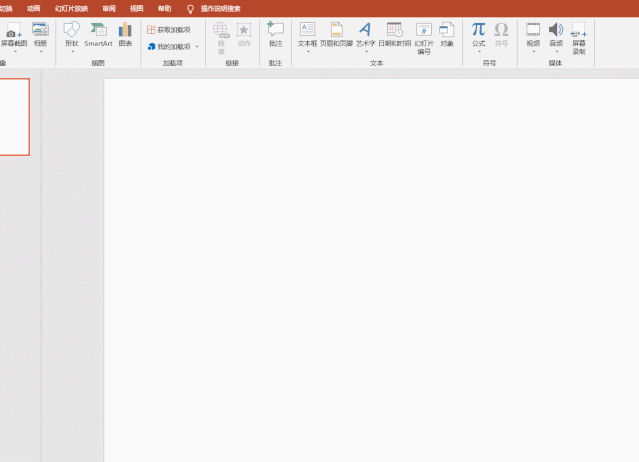Open the Photo Album (相册) tool

pyautogui.click(x=40, y=31)
